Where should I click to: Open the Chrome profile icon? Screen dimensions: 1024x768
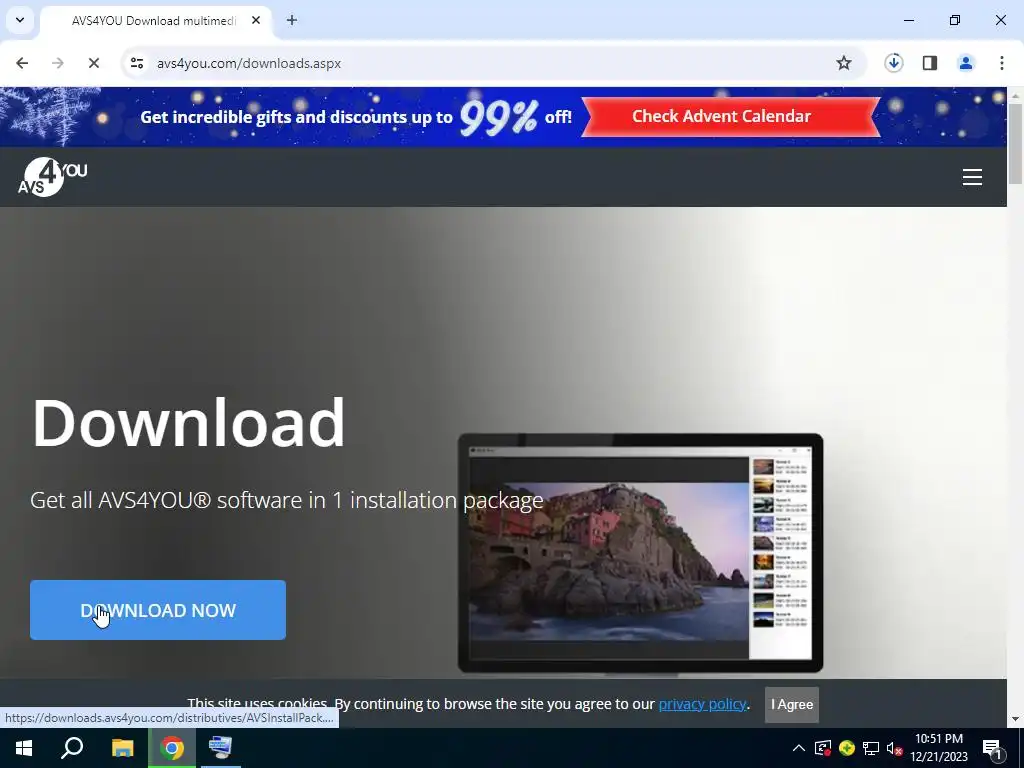click(966, 63)
